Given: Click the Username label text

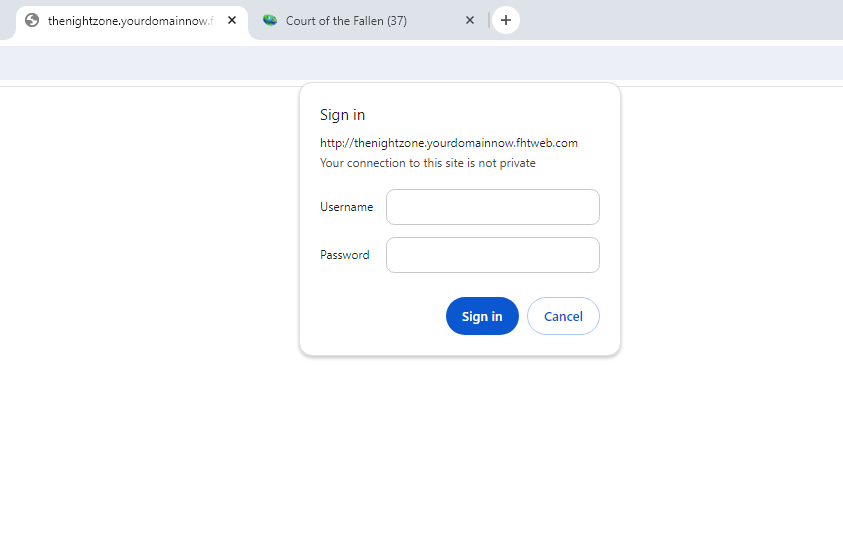Looking at the screenshot, I should coord(346,207).
